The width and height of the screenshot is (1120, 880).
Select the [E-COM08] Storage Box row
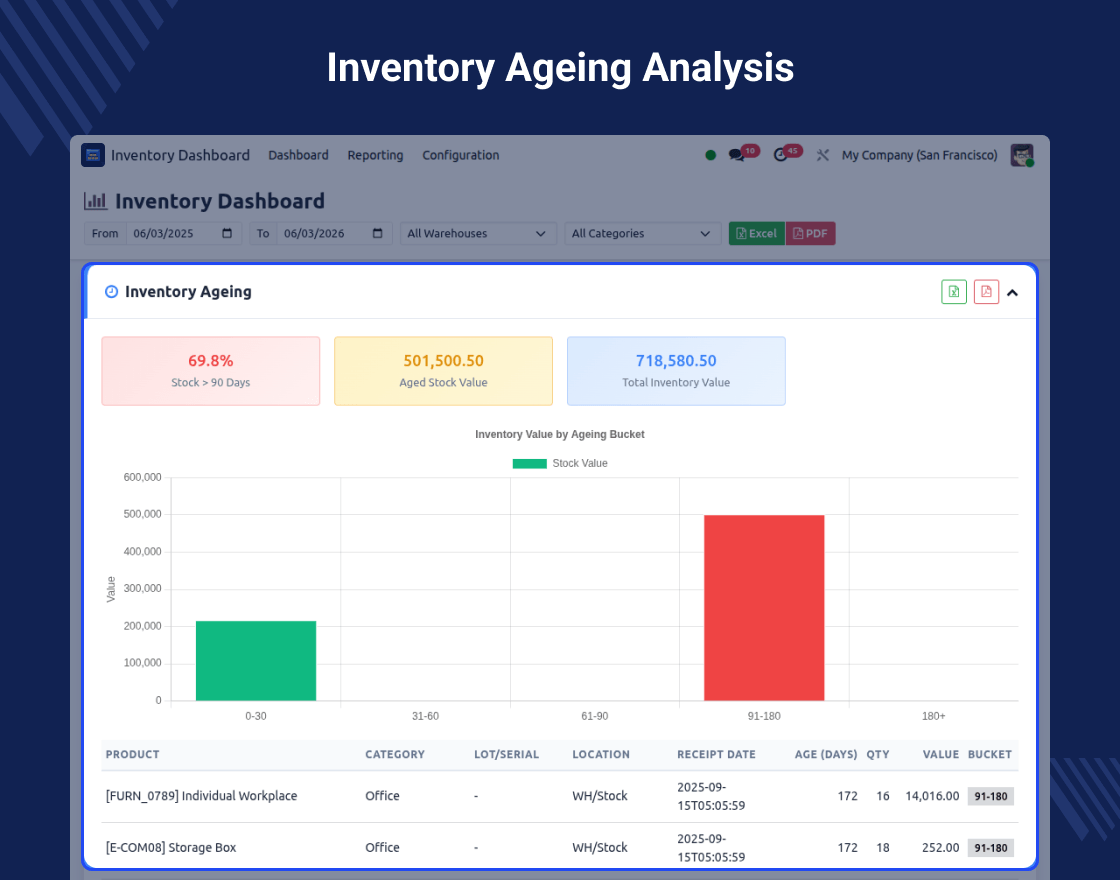(559, 848)
